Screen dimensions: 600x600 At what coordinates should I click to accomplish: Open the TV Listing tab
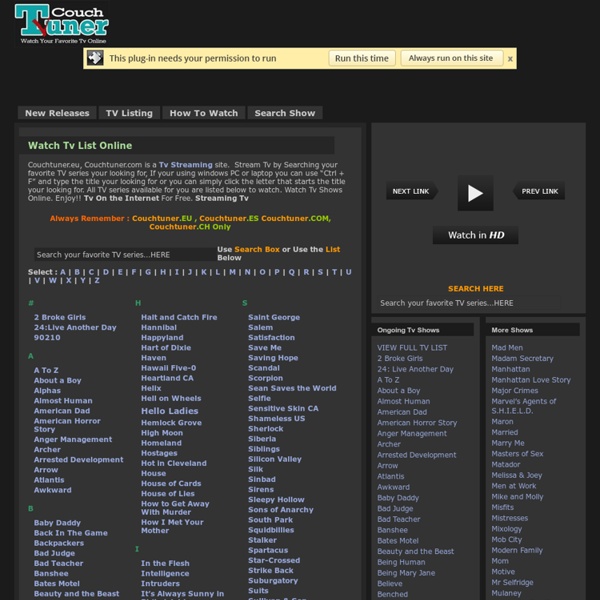tap(129, 113)
